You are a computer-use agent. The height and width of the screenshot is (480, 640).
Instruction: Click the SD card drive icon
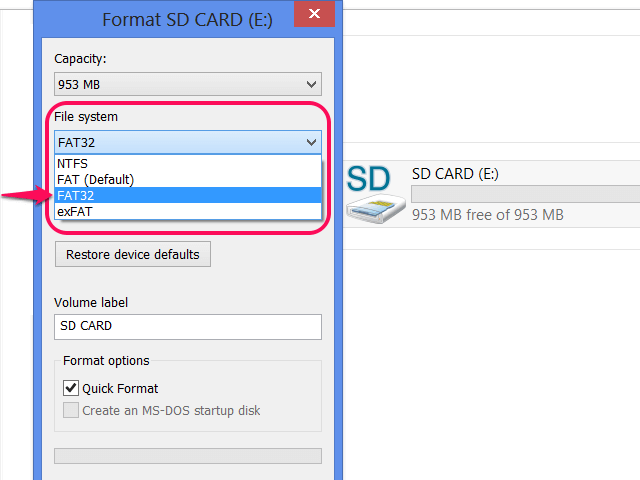pyautogui.click(x=375, y=194)
